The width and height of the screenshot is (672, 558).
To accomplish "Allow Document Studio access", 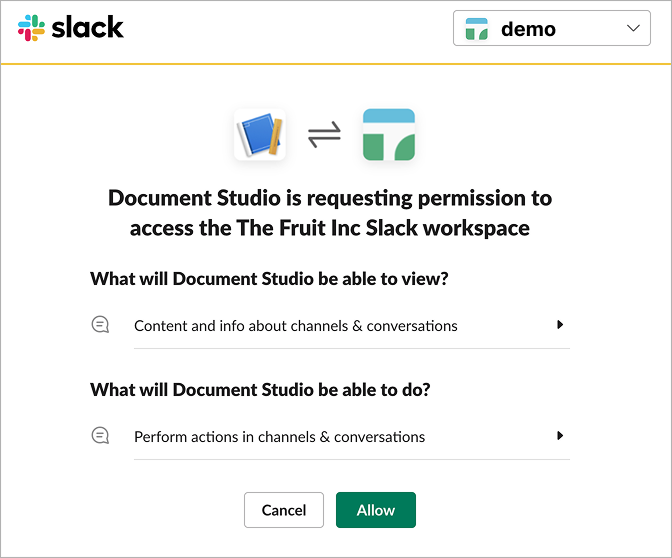I will 376,510.
